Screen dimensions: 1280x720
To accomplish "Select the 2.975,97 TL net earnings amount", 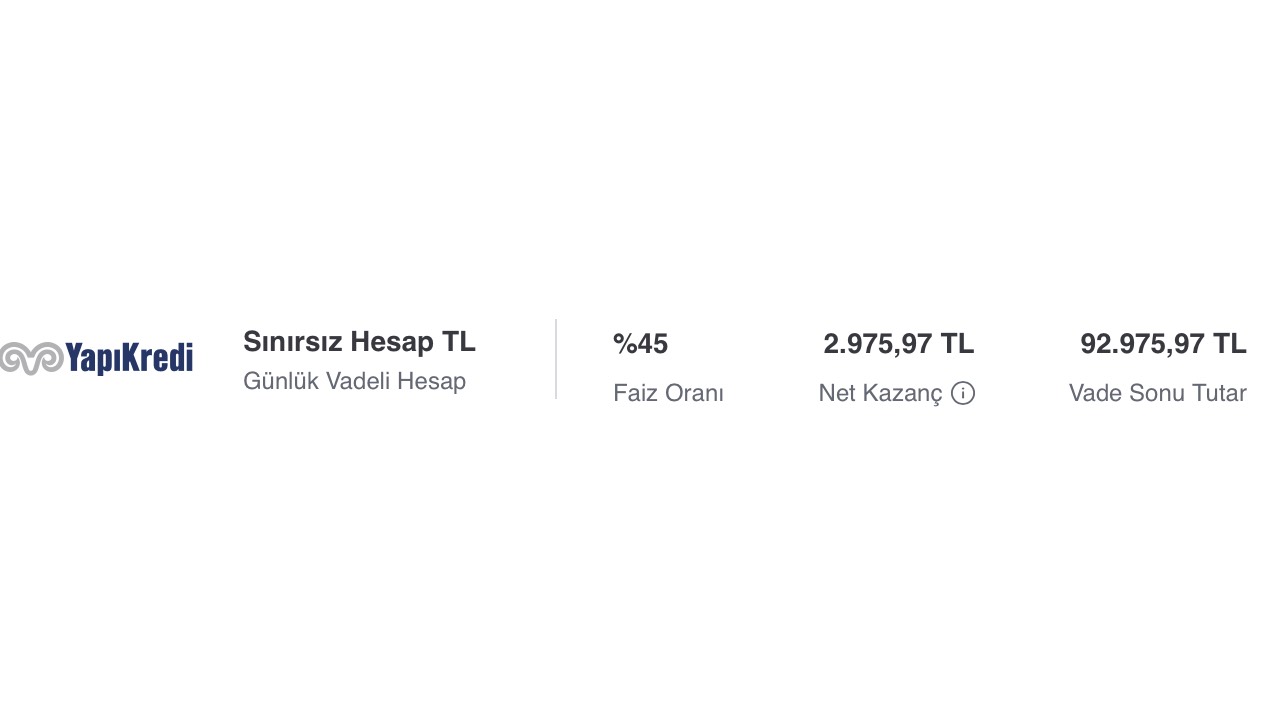I will coord(898,344).
